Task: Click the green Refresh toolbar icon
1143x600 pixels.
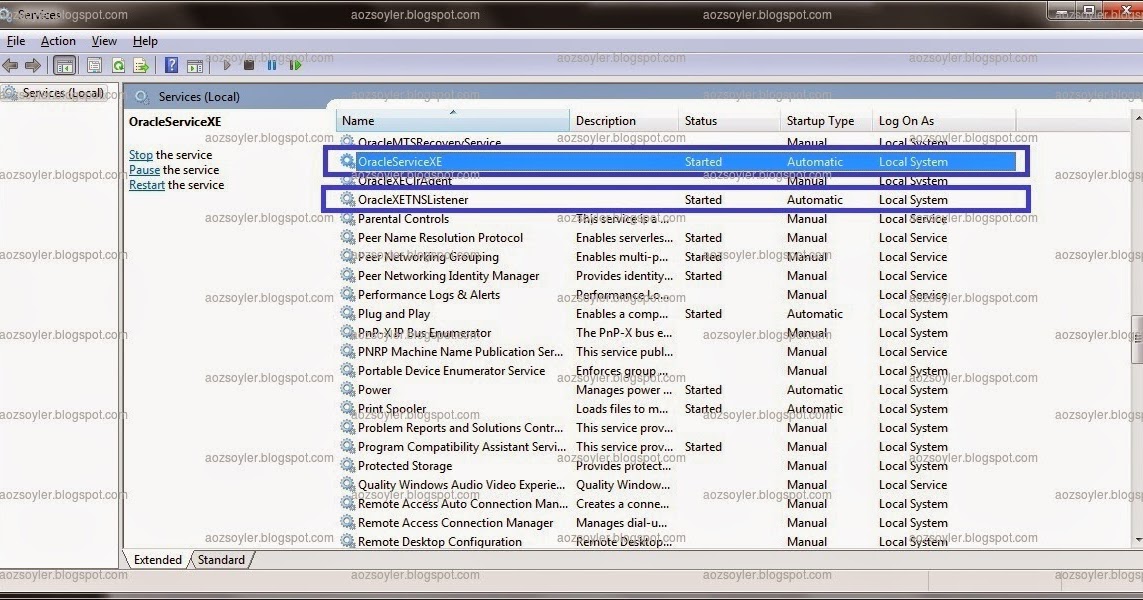Action: (x=118, y=66)
